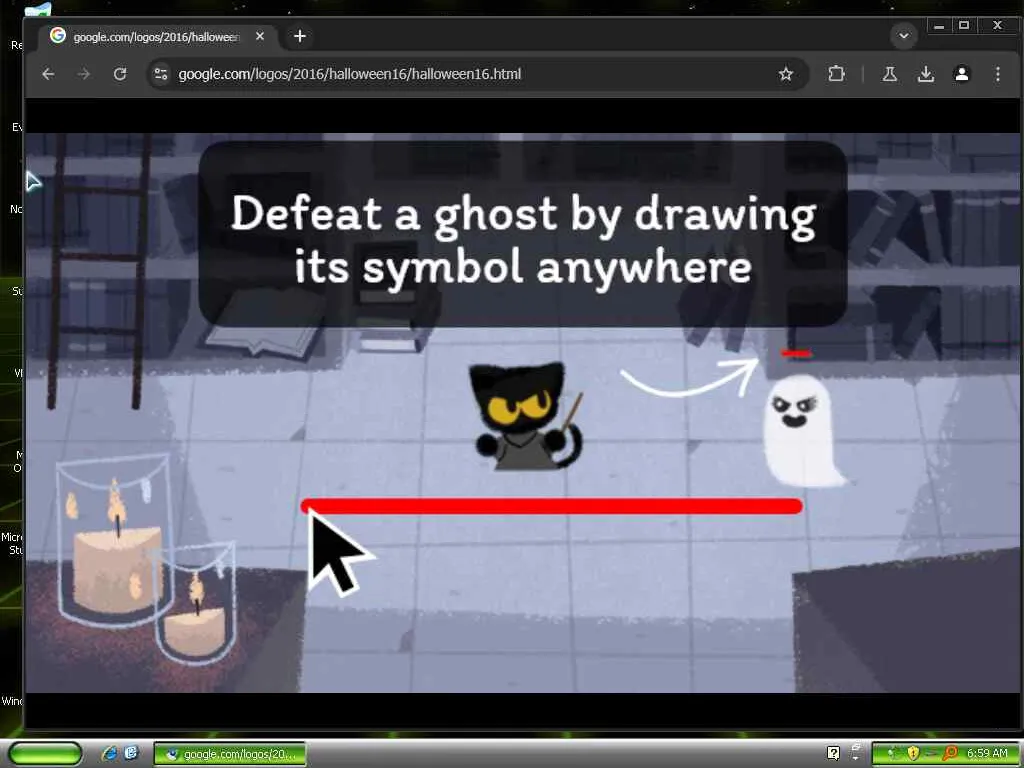Expand the tab search dropdown arrow
The width and height of the screenshot is (1024, 768).
coord(904,36)
